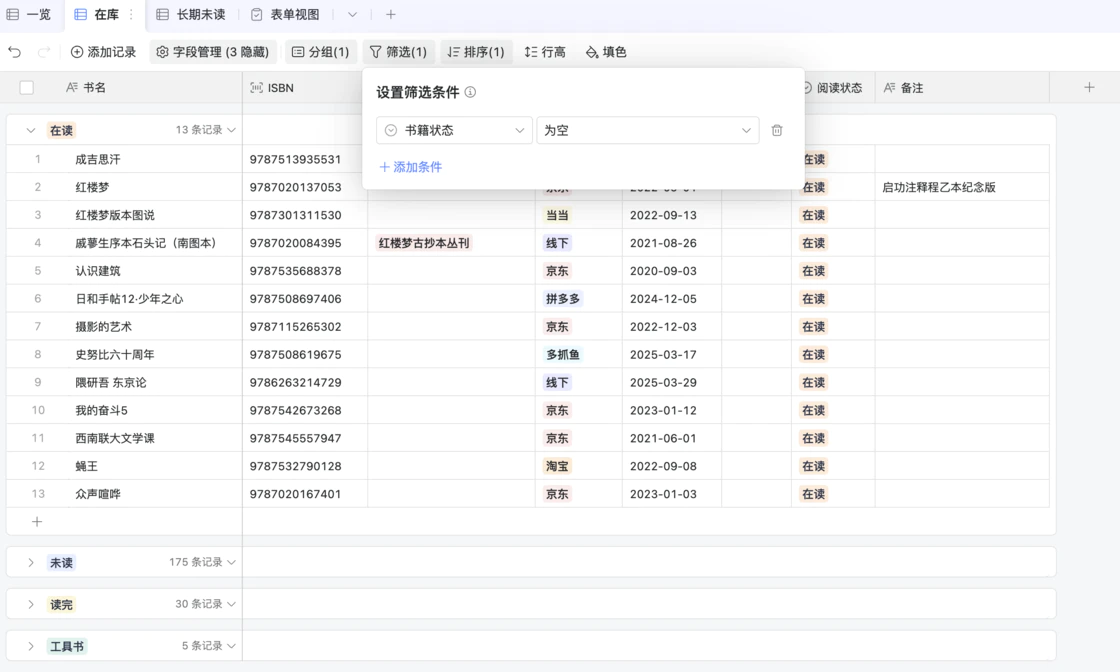Open 填色 color fill tool
This screenshot has height=672, width=1120.
click(606, 52)
